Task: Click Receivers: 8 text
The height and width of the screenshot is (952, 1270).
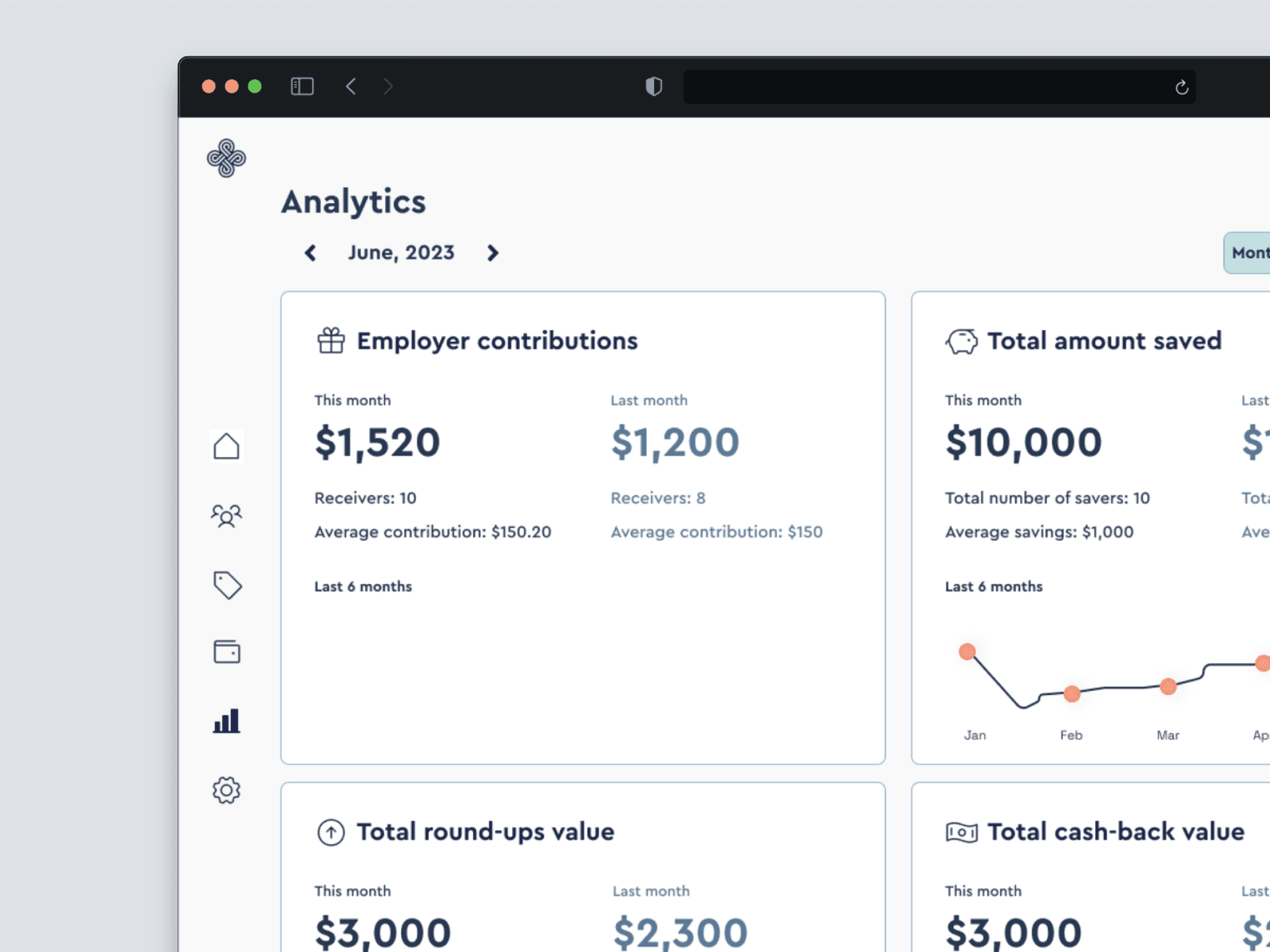Action: (658, 498)
